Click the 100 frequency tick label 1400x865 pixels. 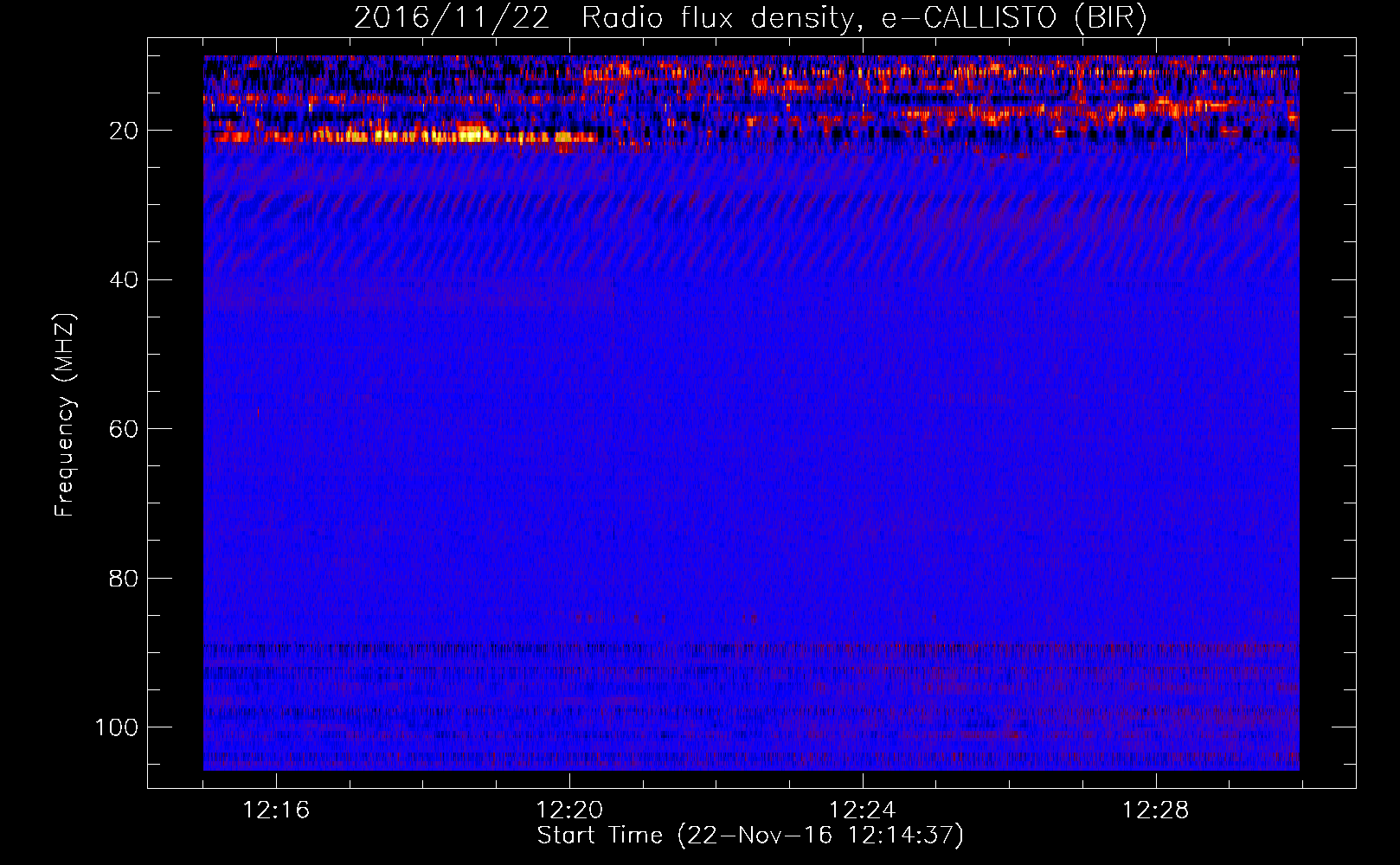click(117, 727)
